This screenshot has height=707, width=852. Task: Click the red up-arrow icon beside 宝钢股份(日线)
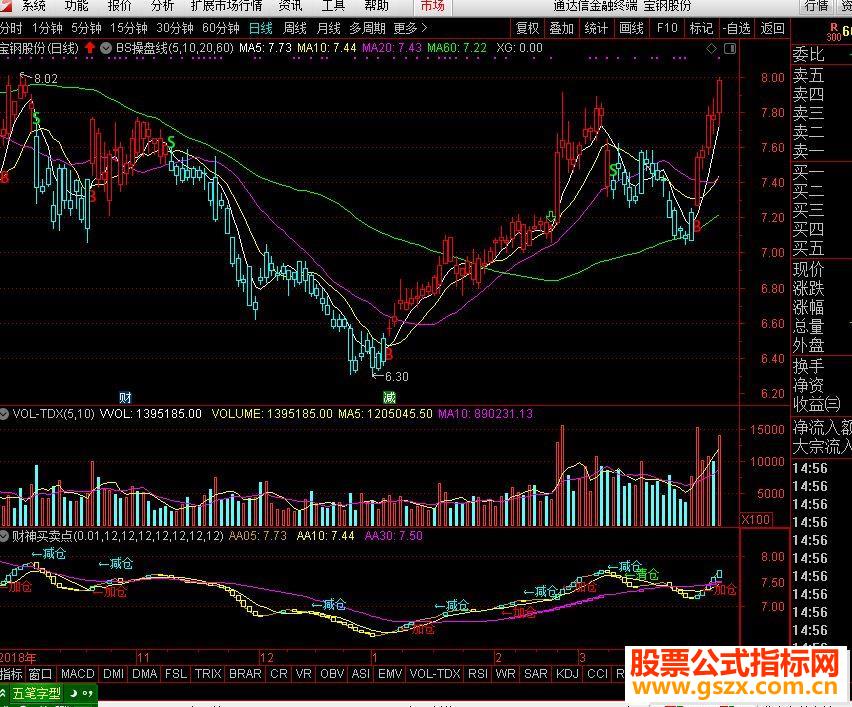[x=90, y=48]
